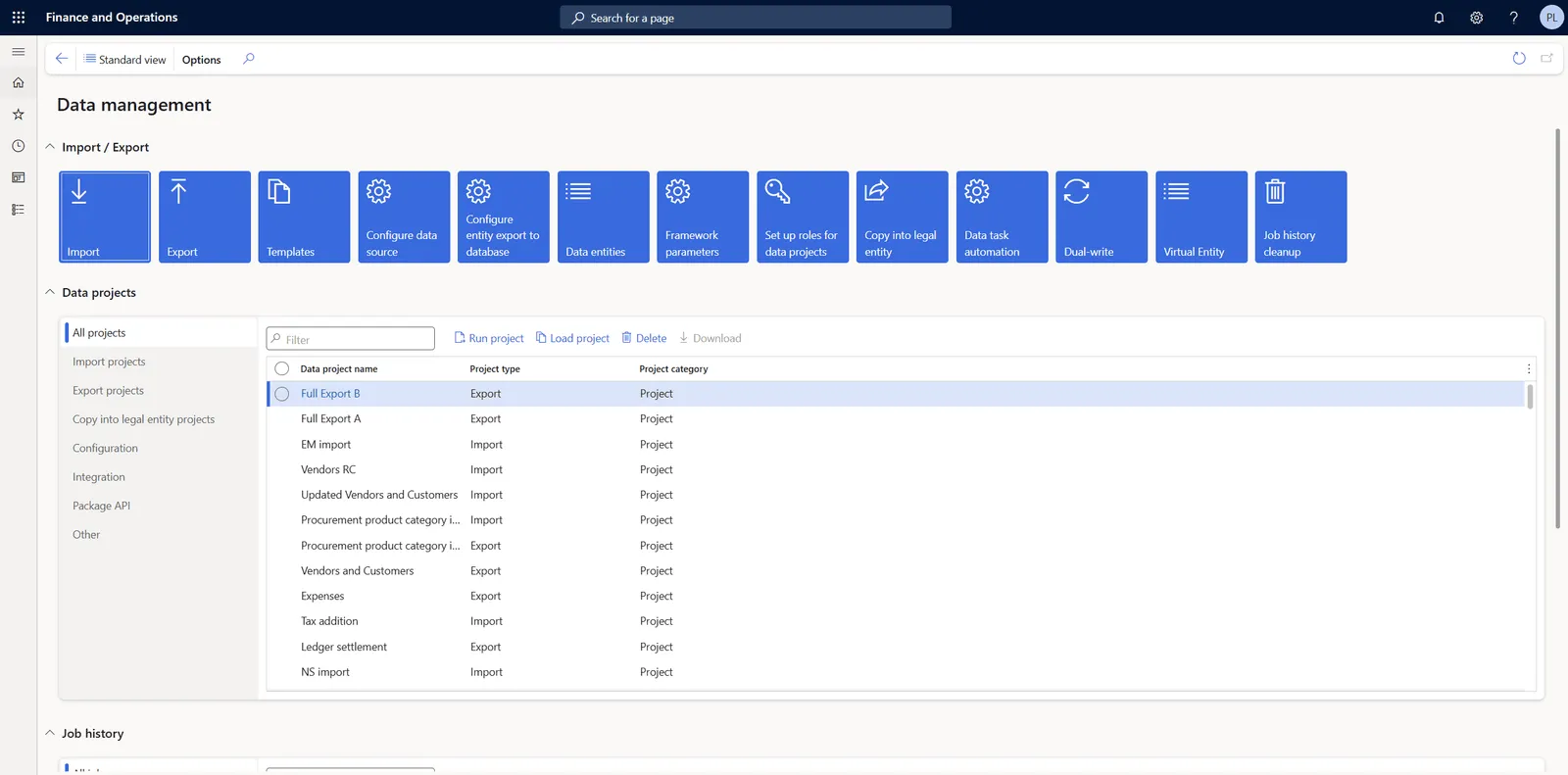Click the back arrow button
The width and height of the screenshot is (1568, 775).
[x=62, y=59]
